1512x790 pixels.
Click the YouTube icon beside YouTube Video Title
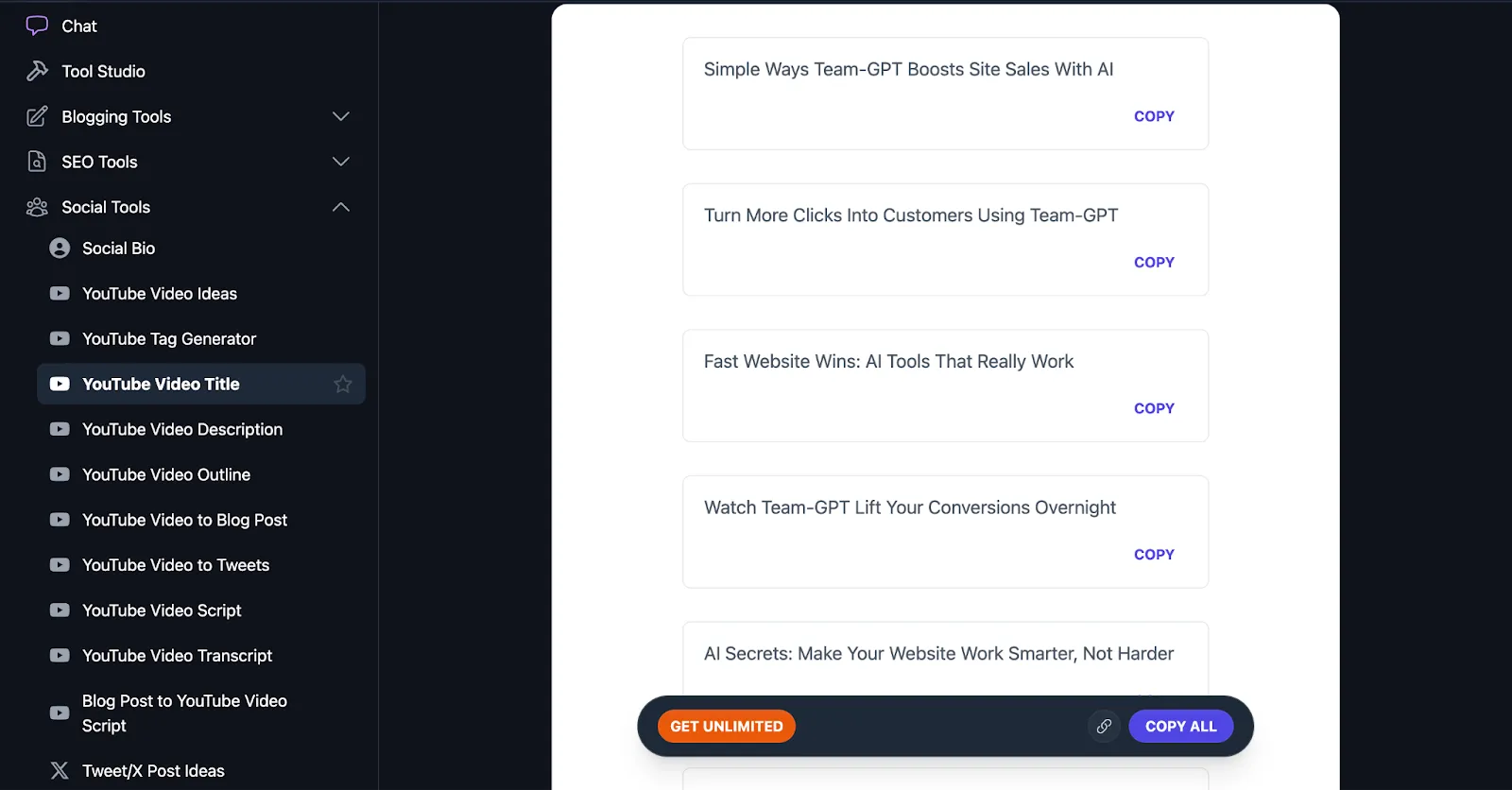pos(60,384)
